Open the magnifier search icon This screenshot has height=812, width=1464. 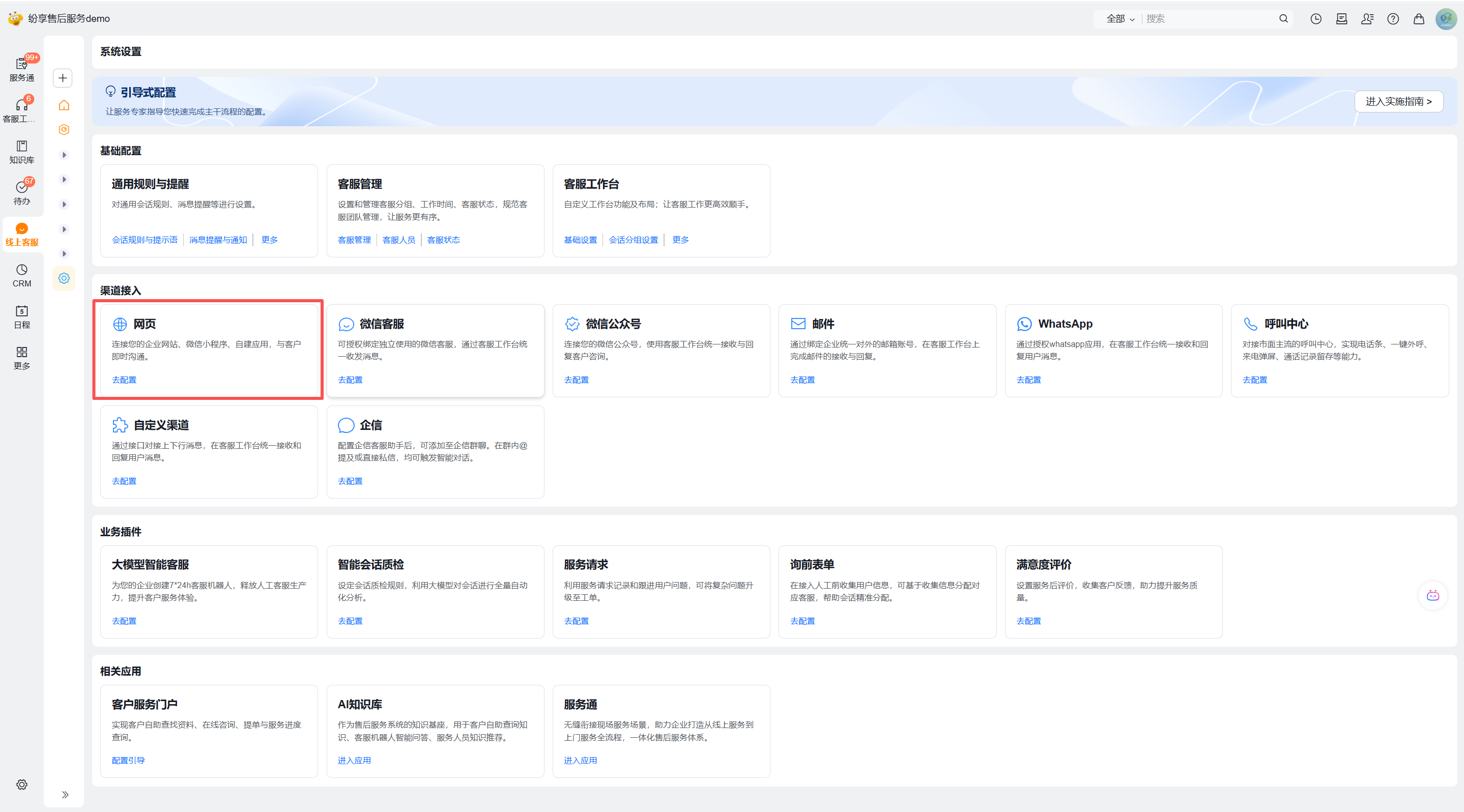(1283, 19)
